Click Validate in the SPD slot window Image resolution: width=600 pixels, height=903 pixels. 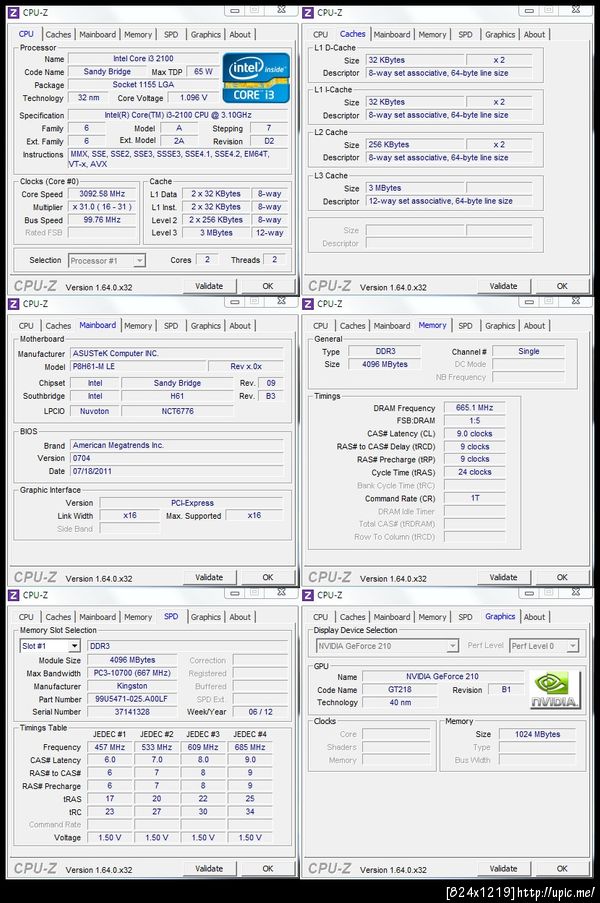pos(209,869)
